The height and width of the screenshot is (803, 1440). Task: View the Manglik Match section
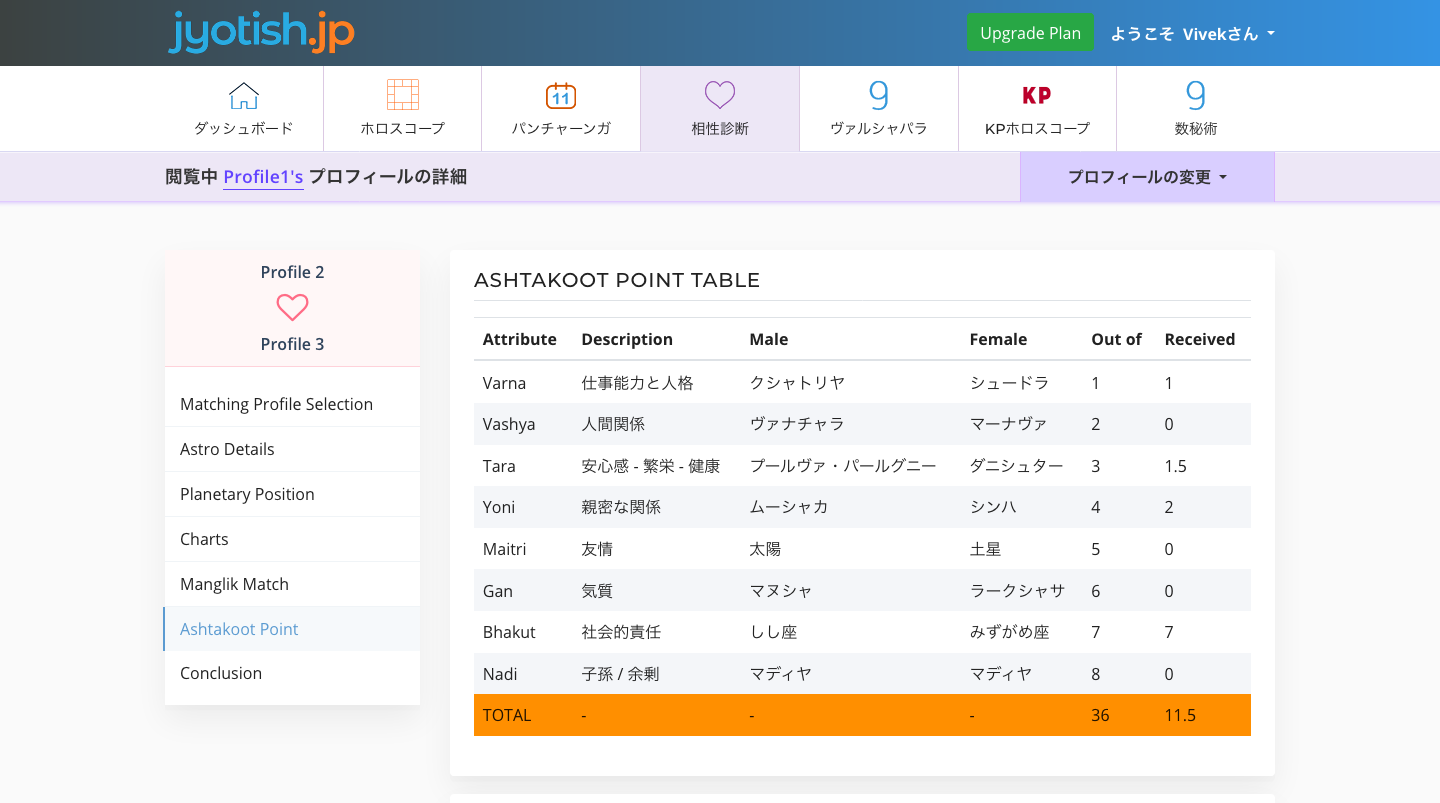234,584
